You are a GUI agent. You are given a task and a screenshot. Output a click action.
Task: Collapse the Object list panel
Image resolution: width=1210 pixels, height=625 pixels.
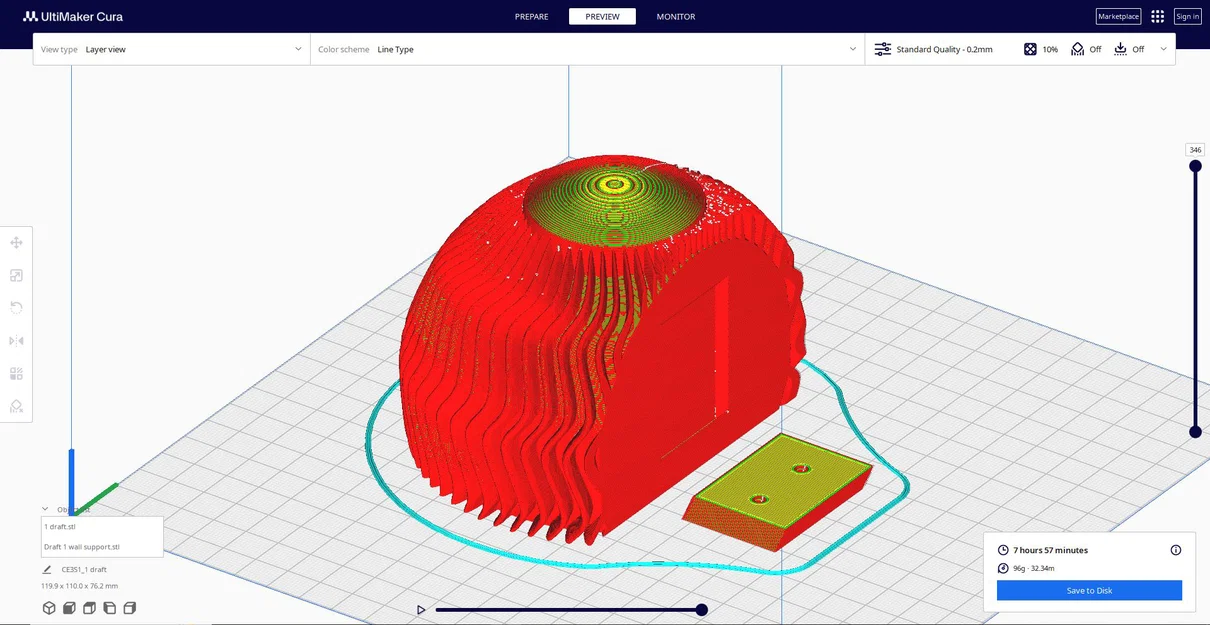click(x=45, y=509)
